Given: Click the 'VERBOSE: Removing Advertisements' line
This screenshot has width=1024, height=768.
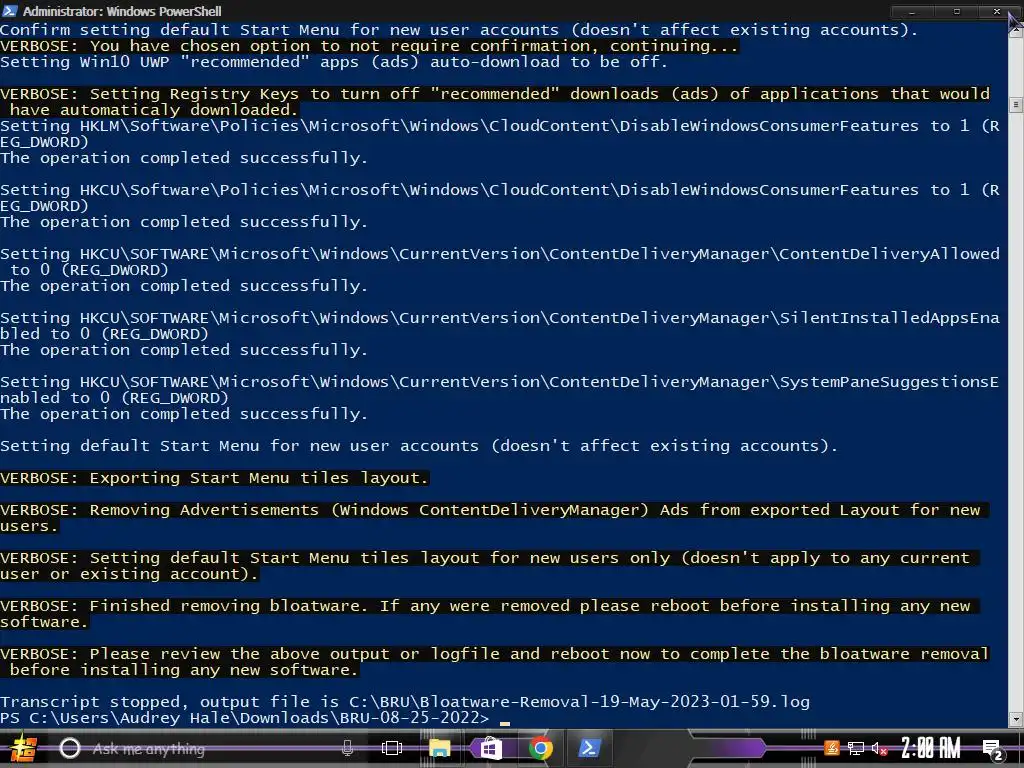Looking at the screenshot, I should pyautogui.click(x=494, y=518).
